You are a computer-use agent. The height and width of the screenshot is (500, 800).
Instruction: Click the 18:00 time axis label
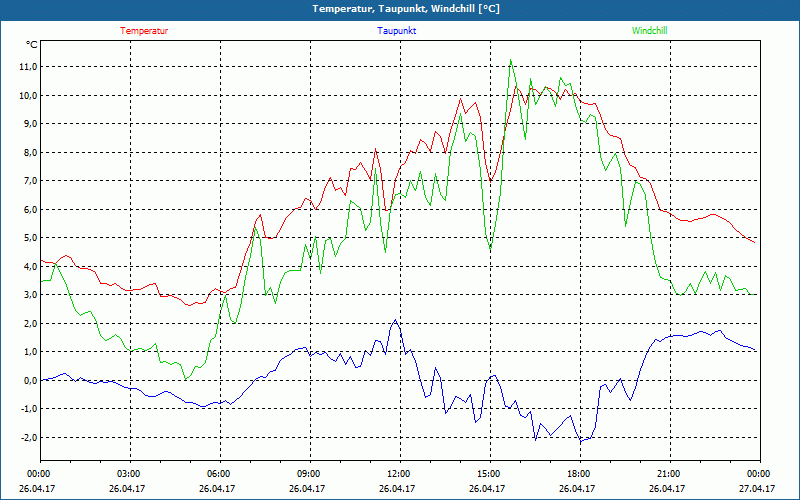(x=579, y=474)
